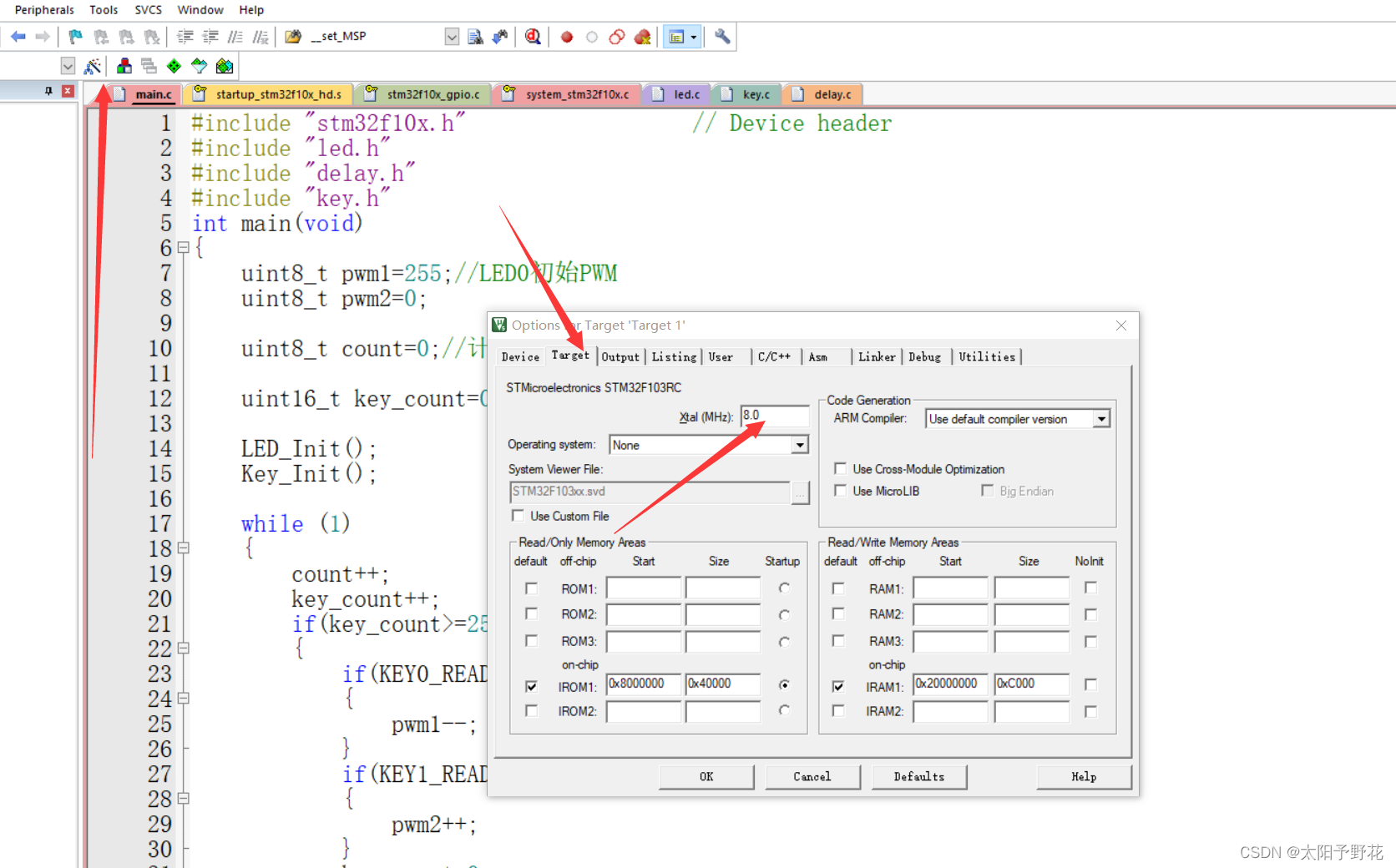Click the Cancel button
1396x868 pixels.
[x=812, y=777]
